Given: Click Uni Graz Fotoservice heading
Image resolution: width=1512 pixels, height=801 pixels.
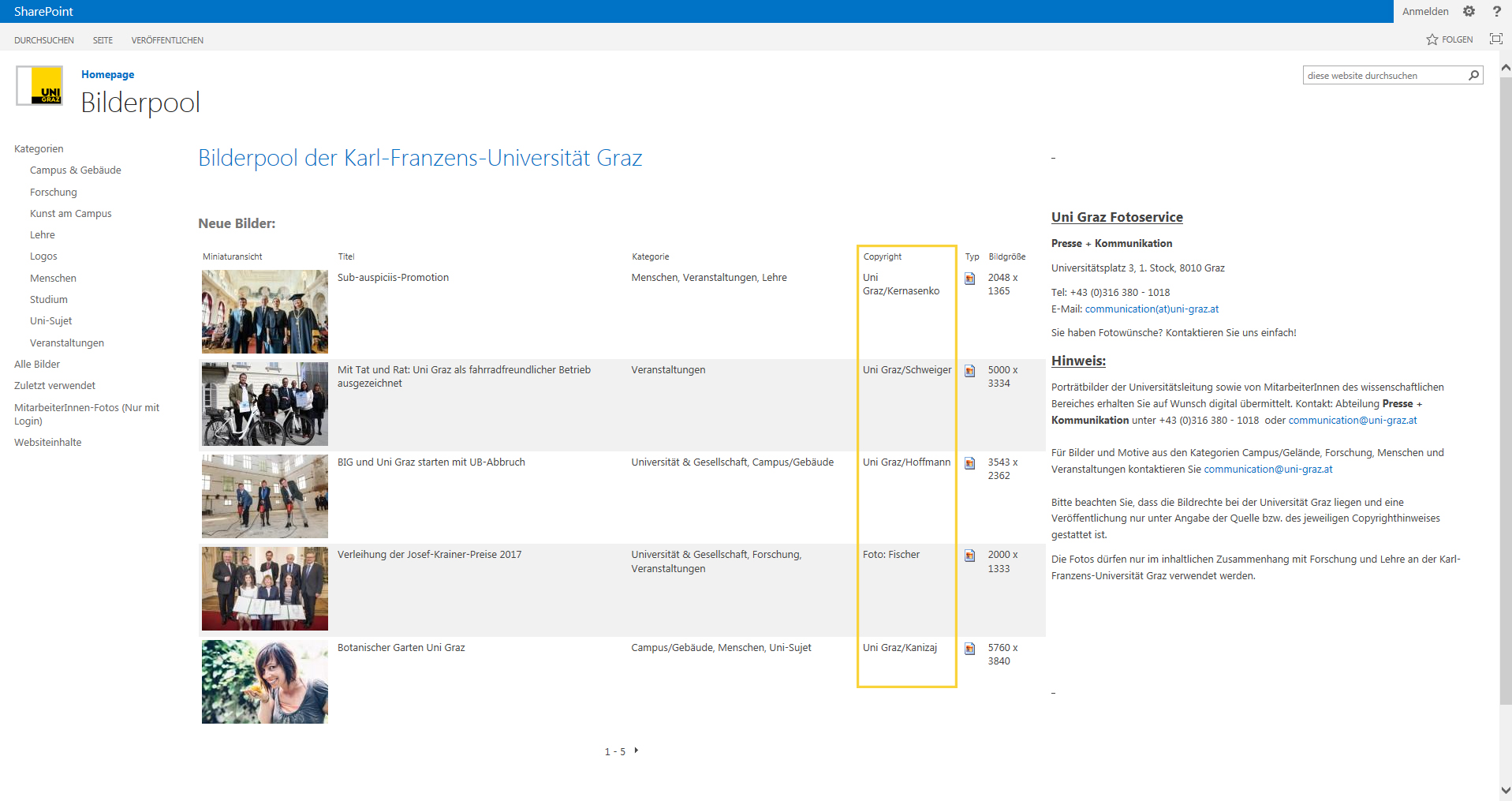Looking at the screenshot, I should pos(1117,217).
